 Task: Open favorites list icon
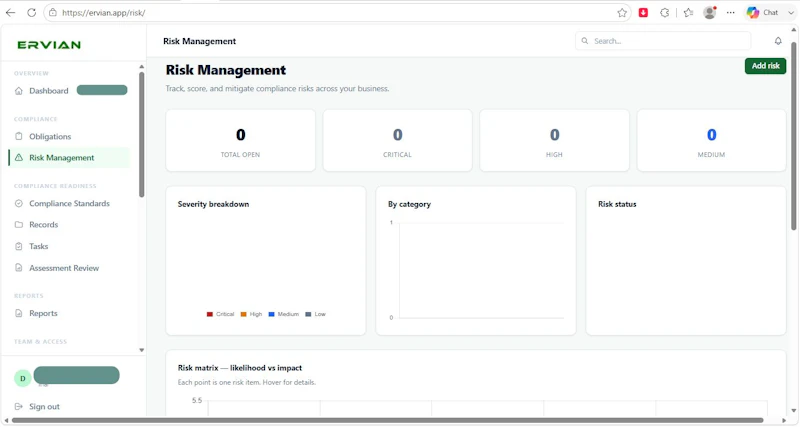click(688, 13)
